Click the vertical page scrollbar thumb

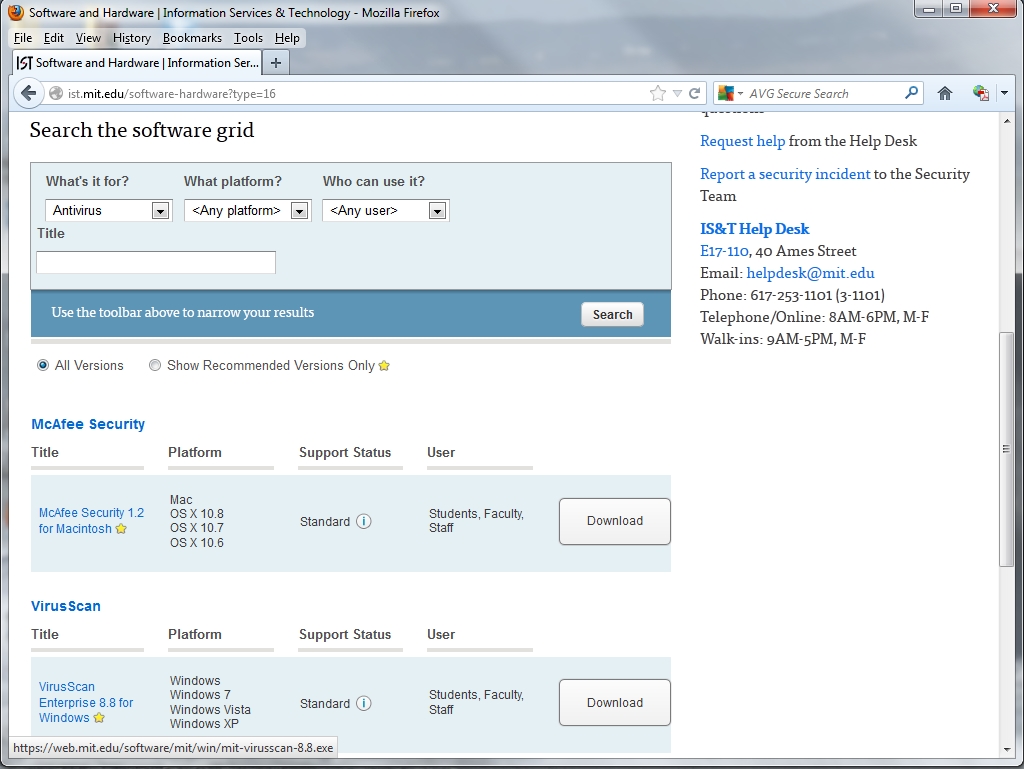[1005, 450]
